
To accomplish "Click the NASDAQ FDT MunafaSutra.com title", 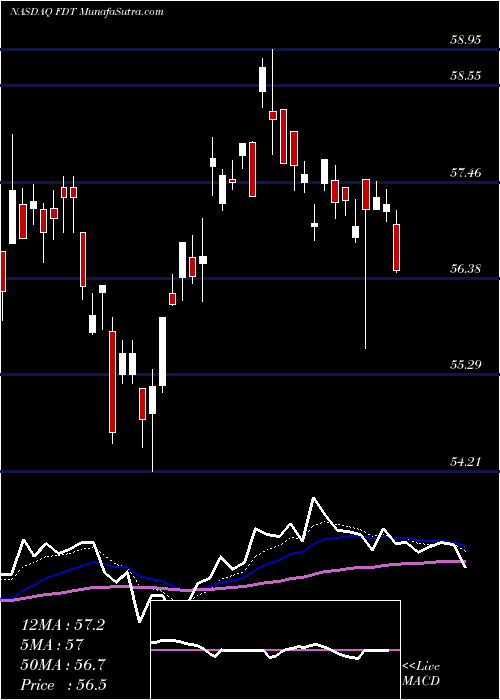I will tap(86, 12).
